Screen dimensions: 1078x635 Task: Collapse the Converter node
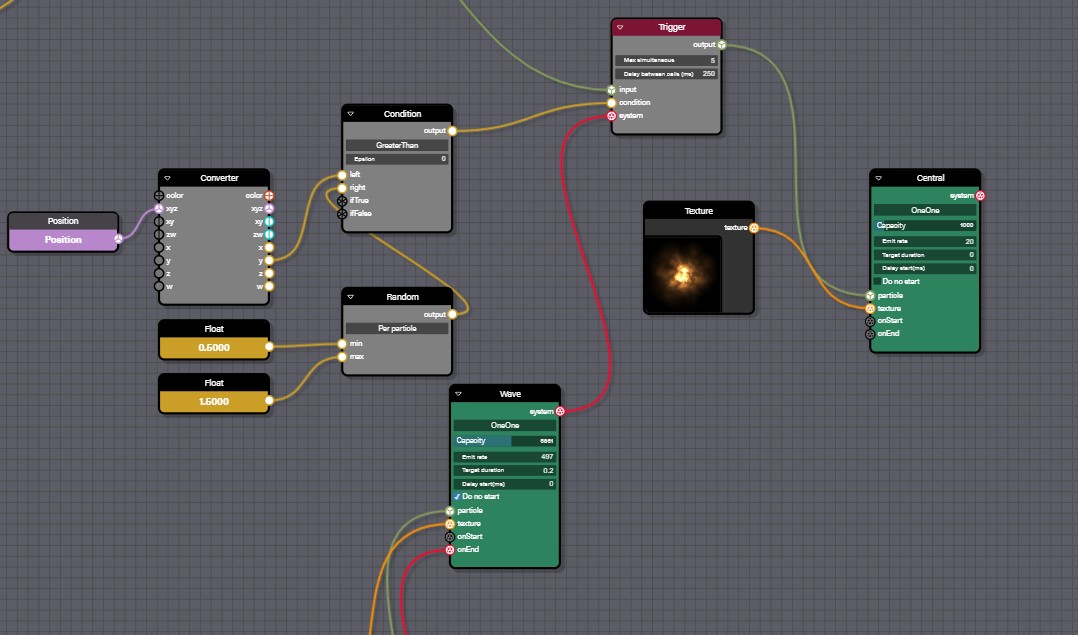167,178
